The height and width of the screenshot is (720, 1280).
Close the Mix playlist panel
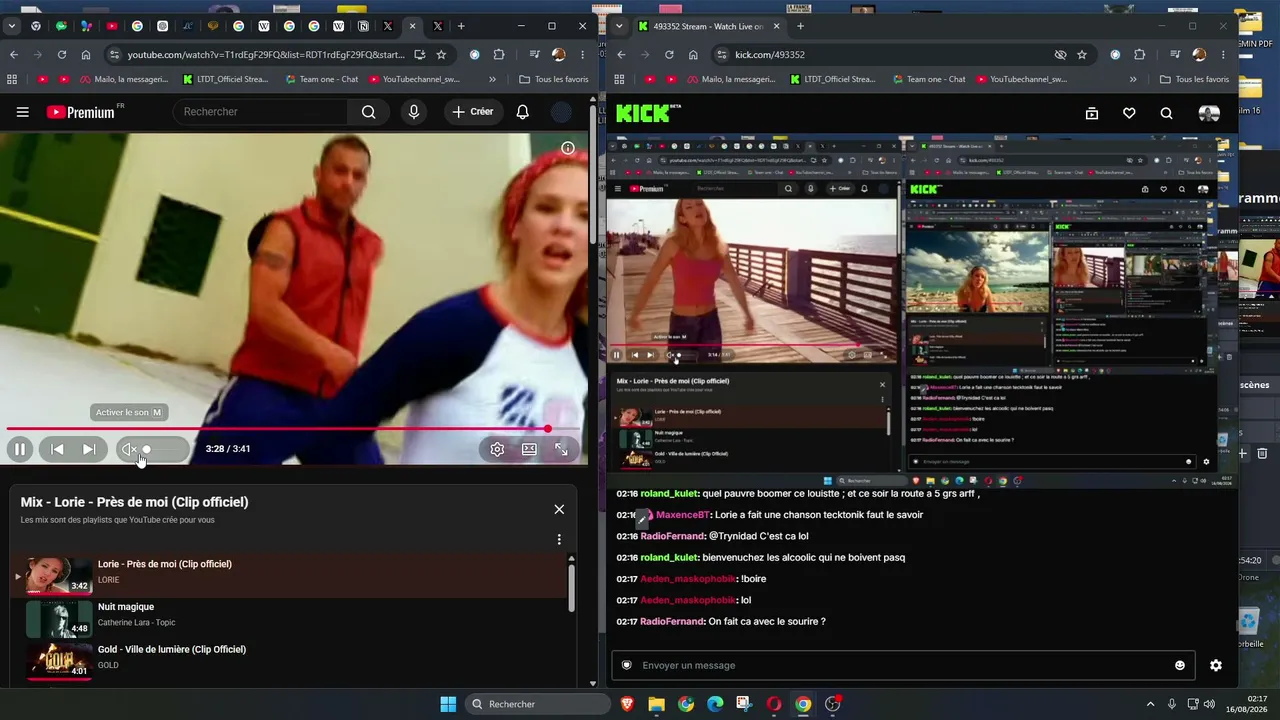point(559,509)
